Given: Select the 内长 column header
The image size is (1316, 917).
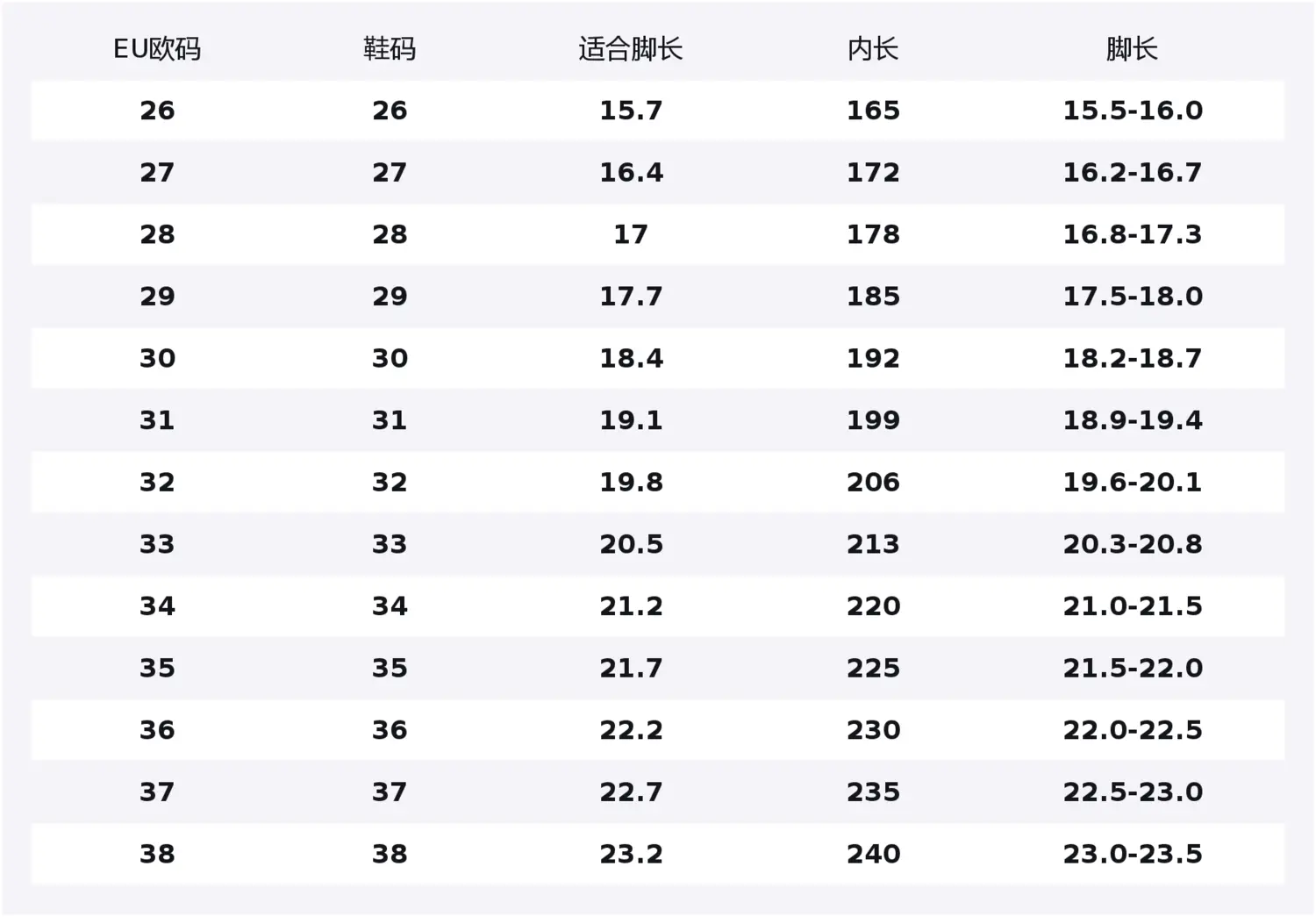Looking at the screenshot, I should (x=873, y=49).
